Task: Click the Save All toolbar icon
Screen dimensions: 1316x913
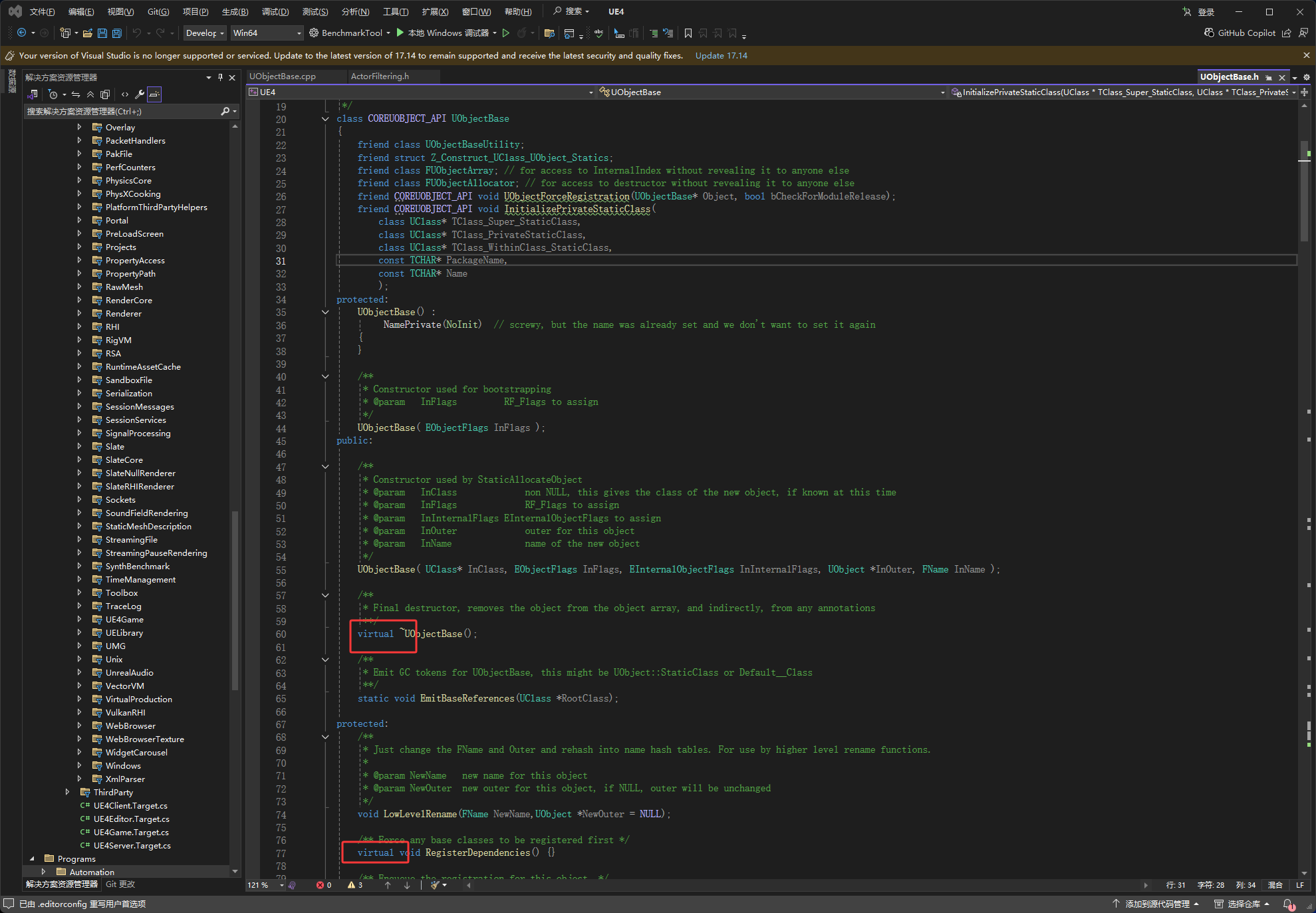Action: (x=117, y=33)
